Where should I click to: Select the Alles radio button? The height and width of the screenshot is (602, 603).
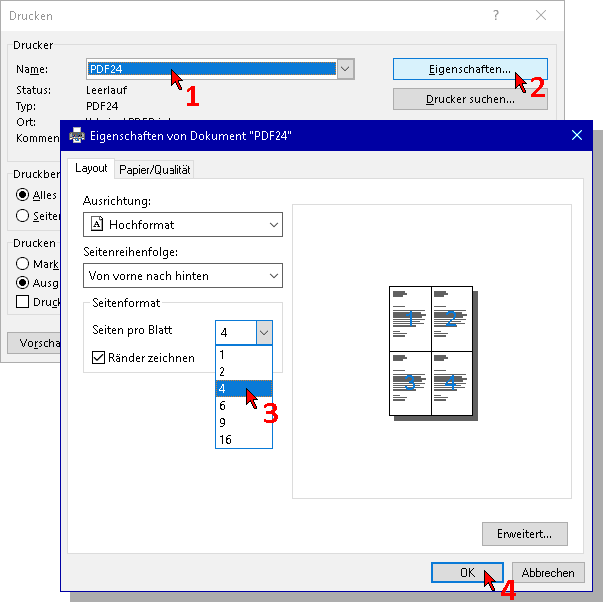[x=23, y=195]
